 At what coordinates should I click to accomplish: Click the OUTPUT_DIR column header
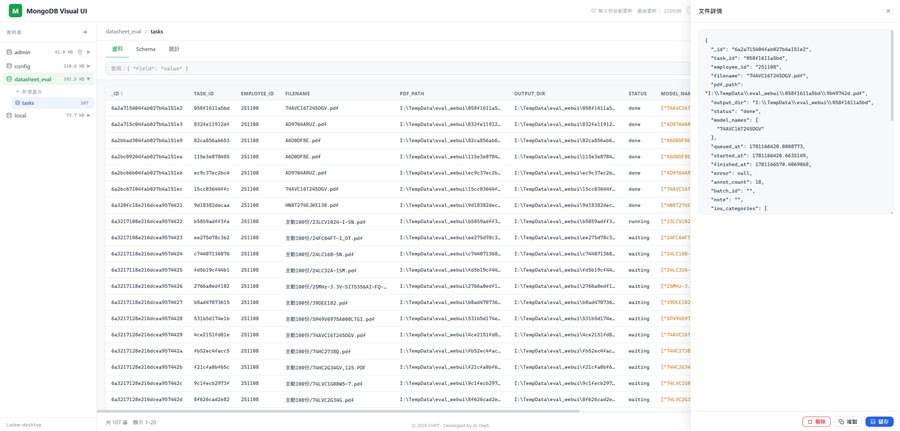tap(529, 94)
